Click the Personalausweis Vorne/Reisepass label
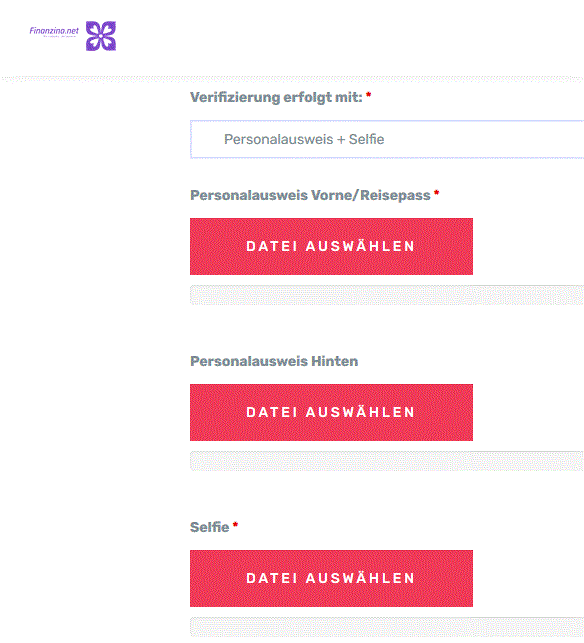 click(x=310, y=195)
